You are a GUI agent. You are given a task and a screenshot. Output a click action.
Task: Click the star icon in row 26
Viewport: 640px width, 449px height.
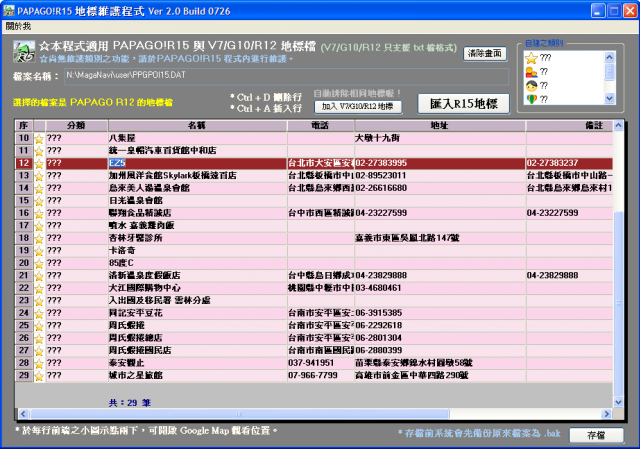(x=39, y=338)
